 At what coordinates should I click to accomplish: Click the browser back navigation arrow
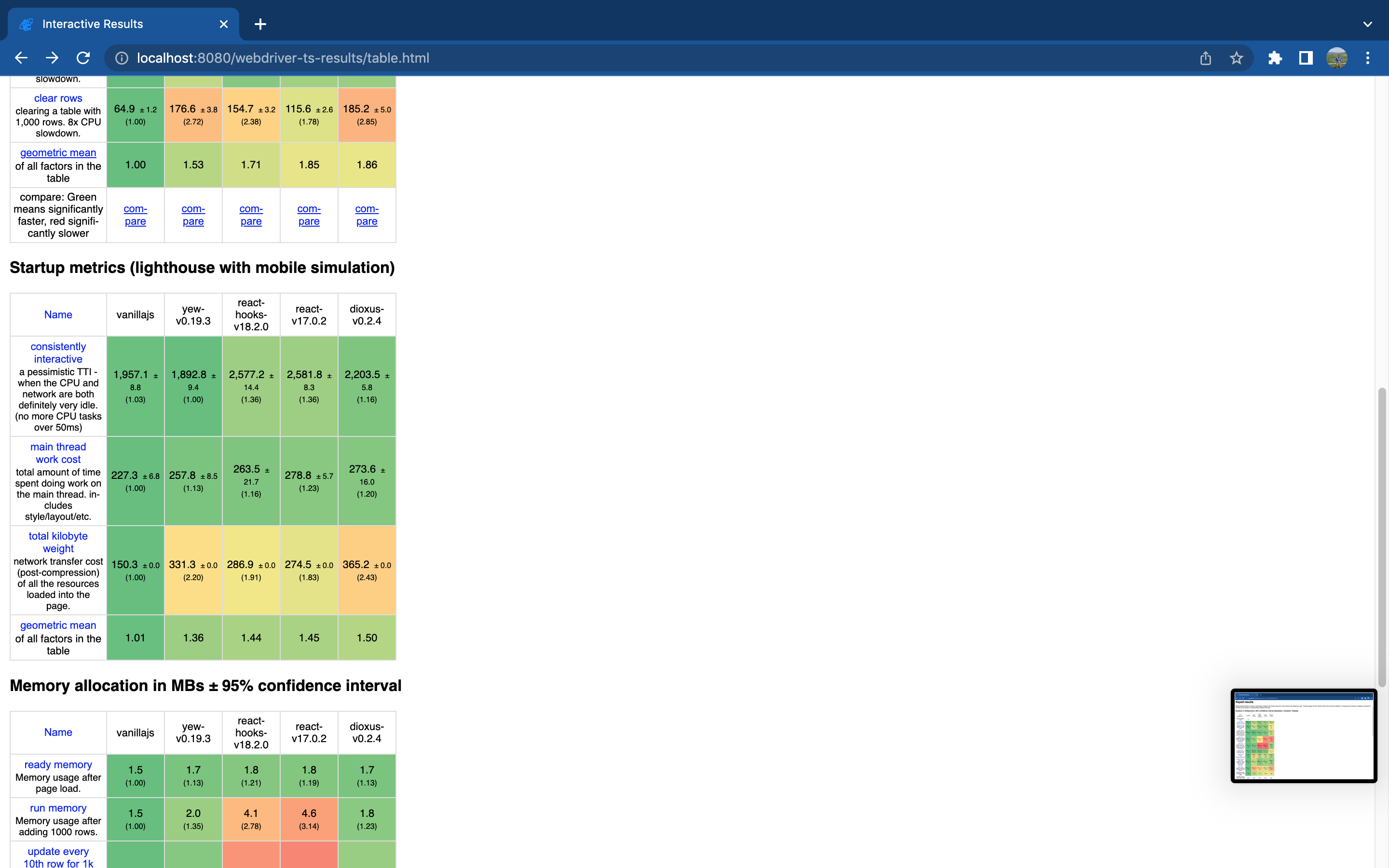tap(21, 57)
